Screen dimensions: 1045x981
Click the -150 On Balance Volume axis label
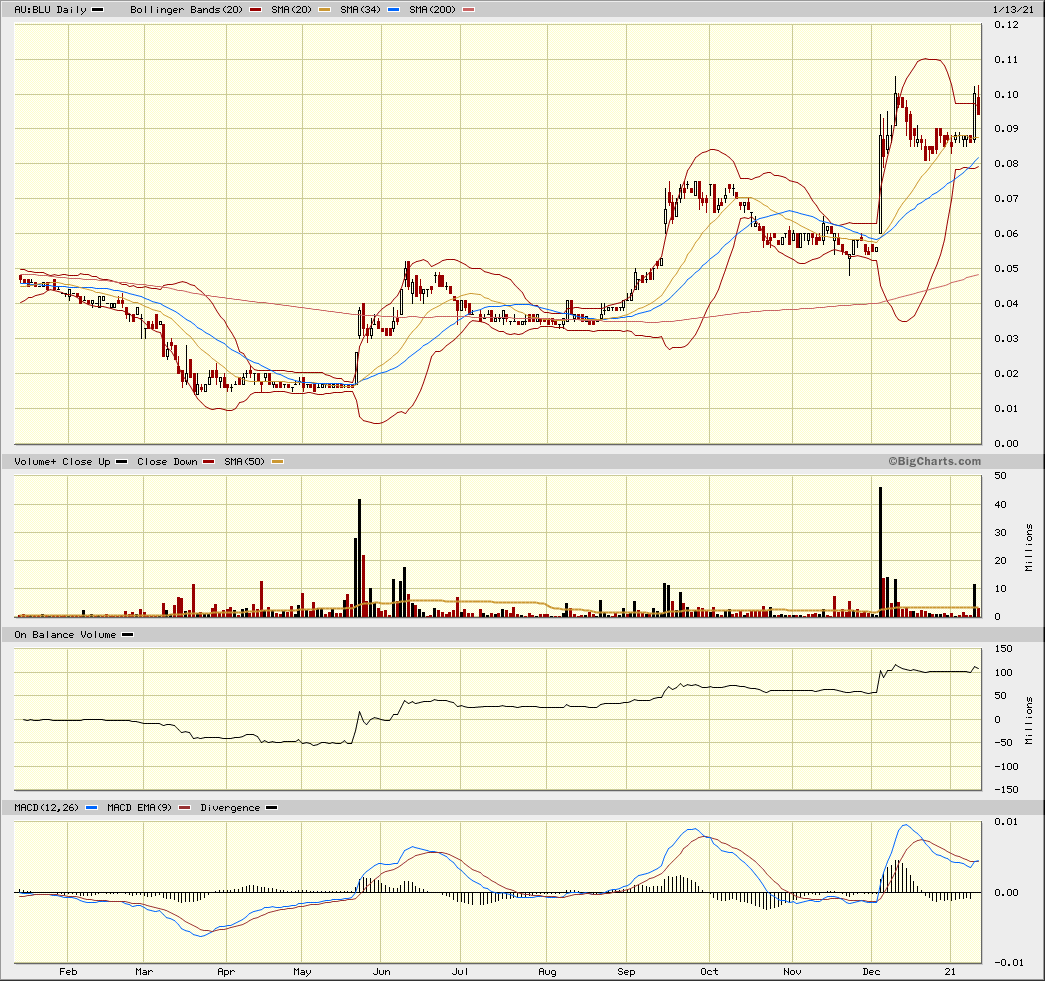point(1006,789)
